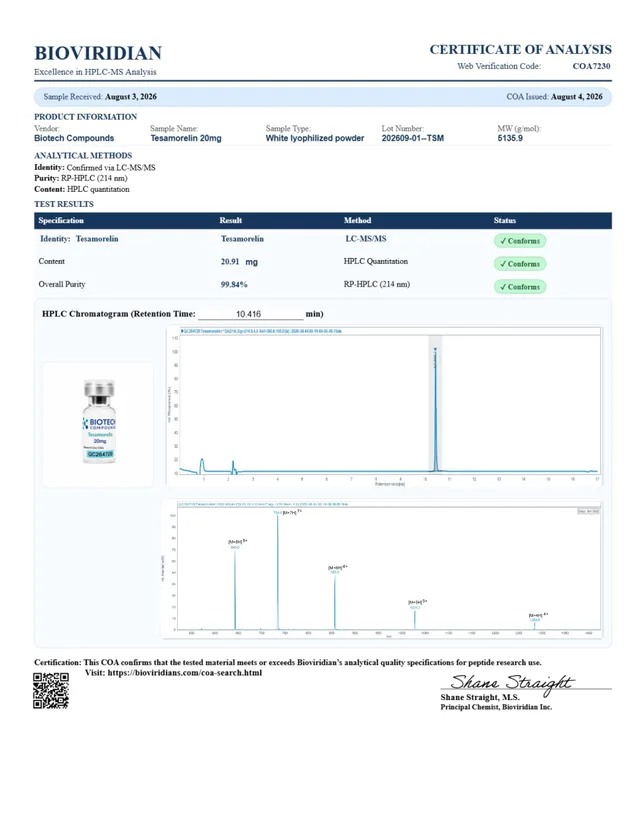Click Conforms badge in Content row
Viewport: 640px width, 828px height.
click(x=520, y=264)
